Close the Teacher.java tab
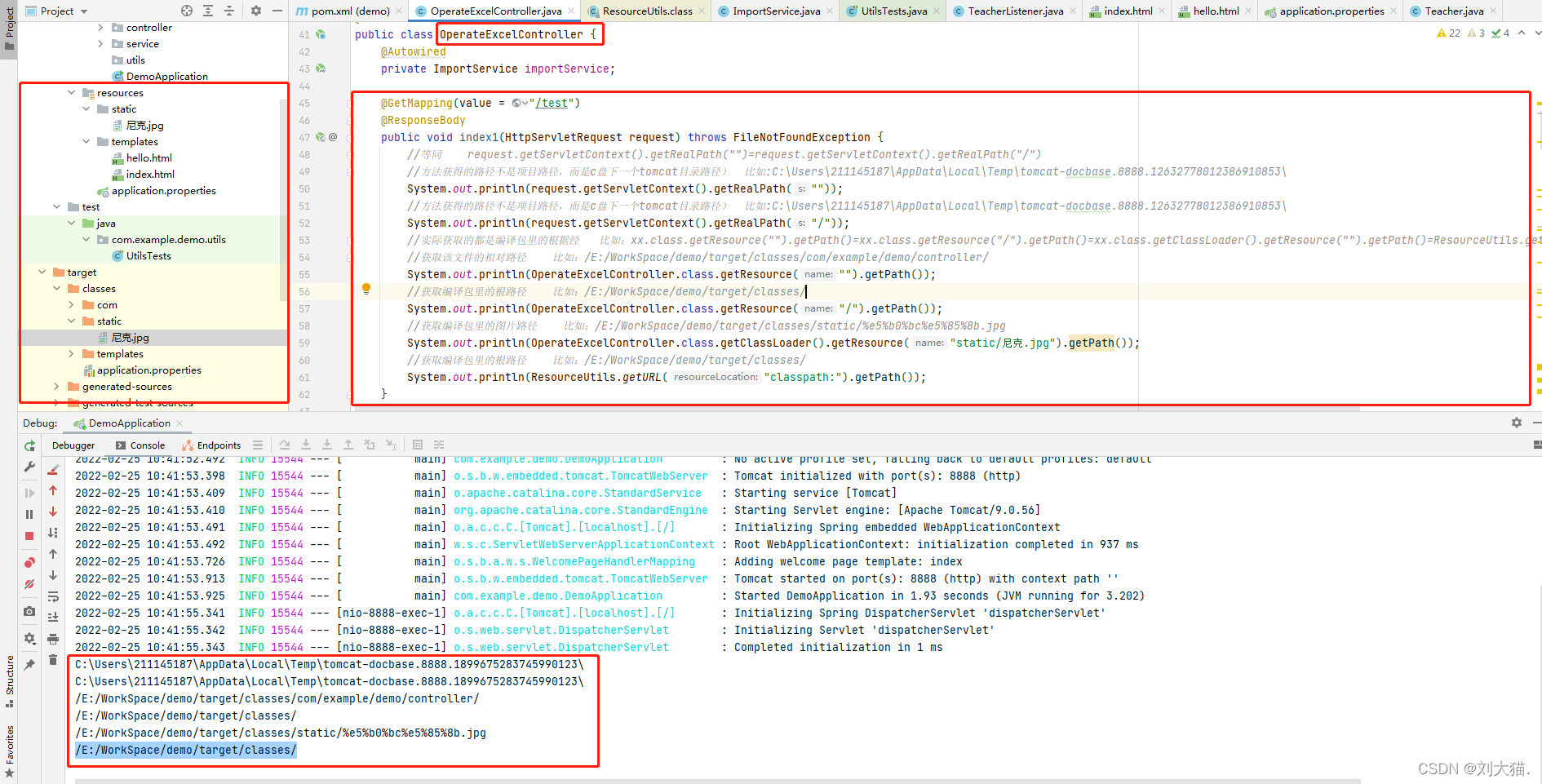Viewport: 1542px width, 784px height. (1493, 11)
